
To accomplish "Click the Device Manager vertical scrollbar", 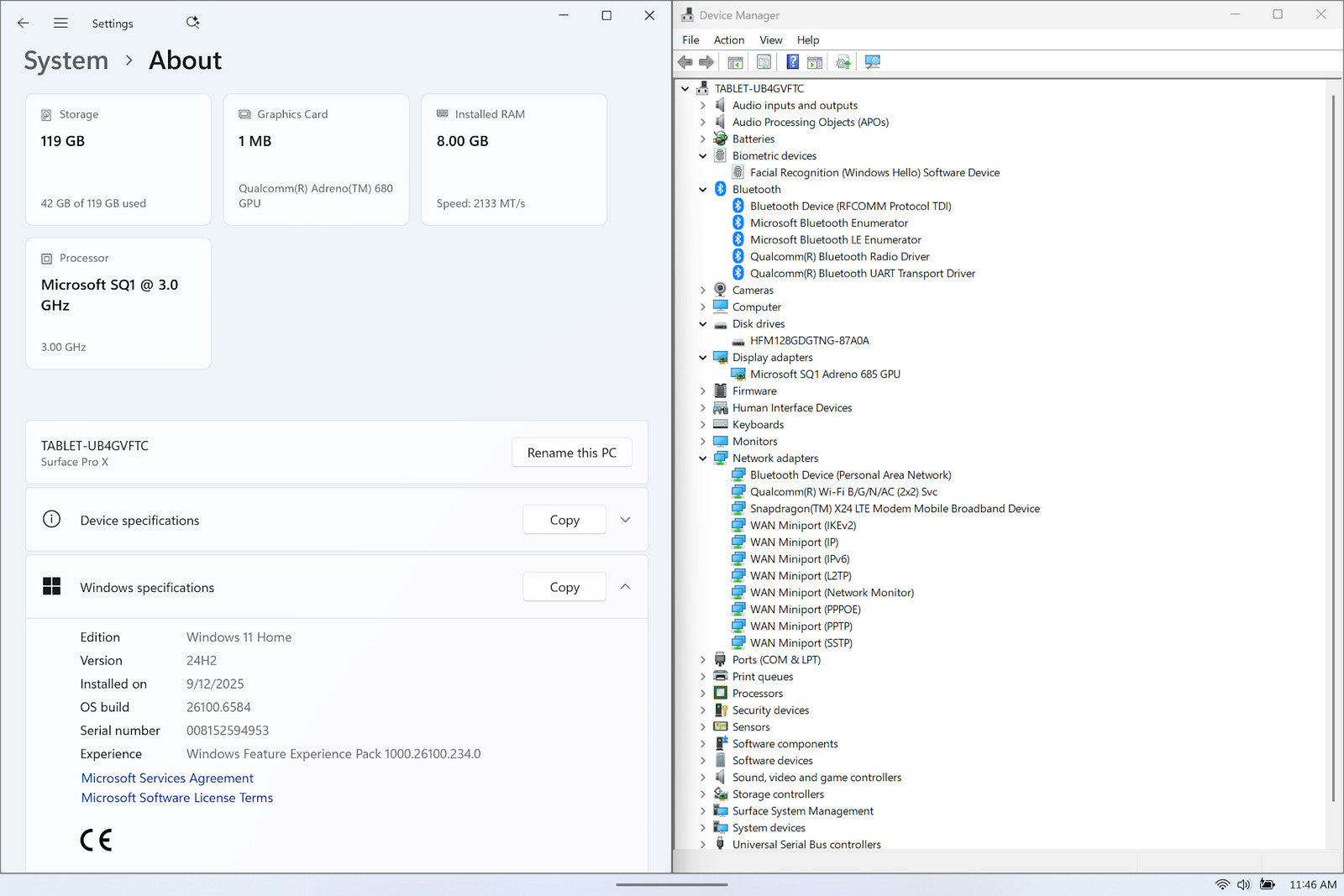I will click(x=1334, y=448).
